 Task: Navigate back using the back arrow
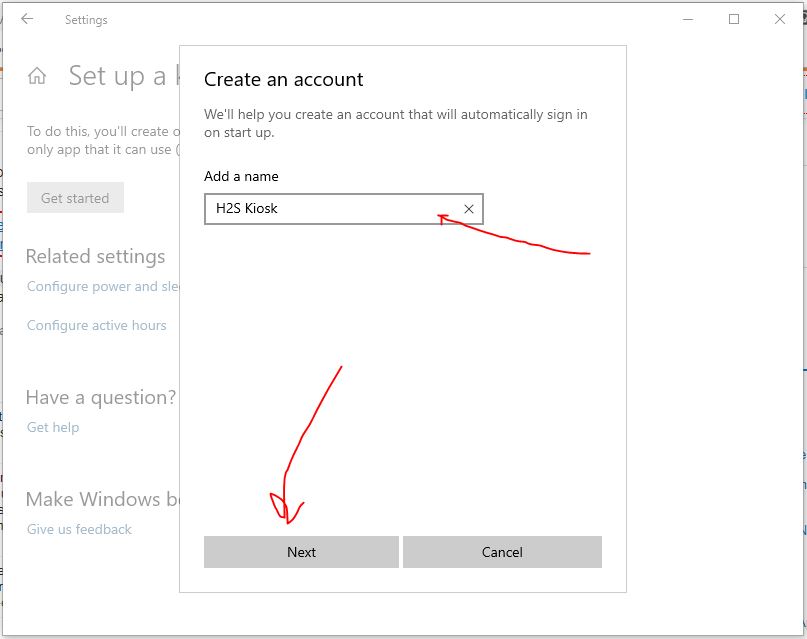27,19
